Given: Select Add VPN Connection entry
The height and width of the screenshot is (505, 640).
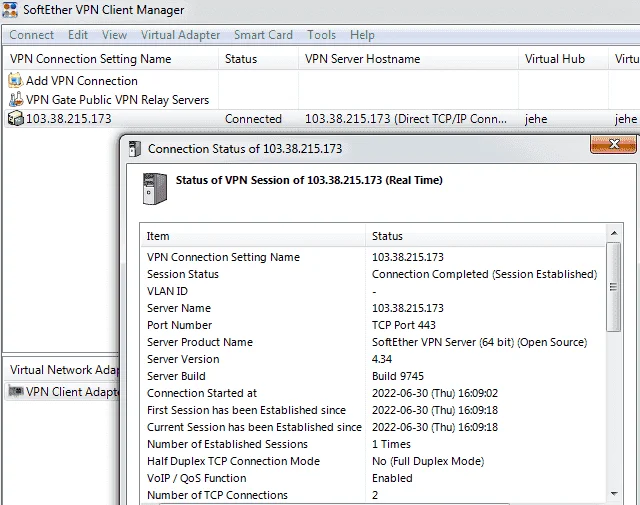Looking at the screenshot, I should (82, 81).
